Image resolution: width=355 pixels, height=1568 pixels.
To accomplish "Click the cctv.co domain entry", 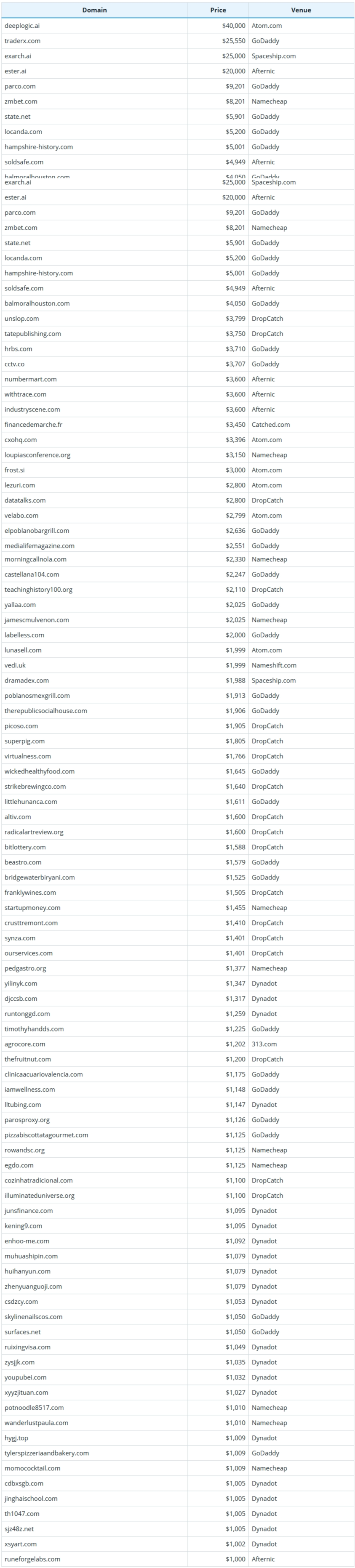I will point(15,364).
